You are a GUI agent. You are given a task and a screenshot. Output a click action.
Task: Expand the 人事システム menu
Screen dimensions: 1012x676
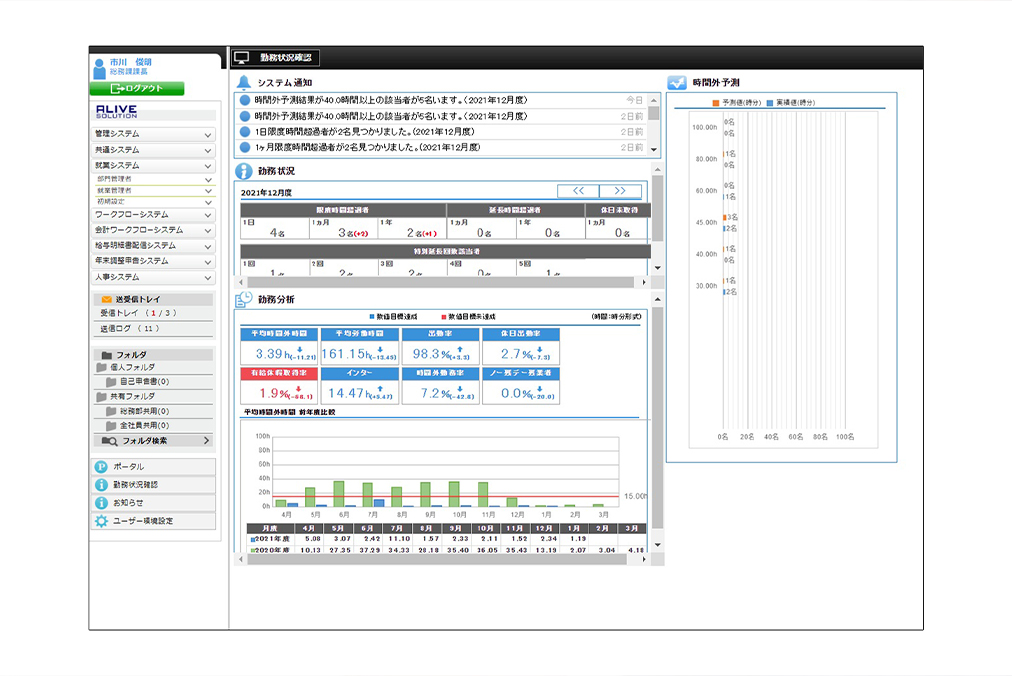pyautogui.click(x=207, y=277)
